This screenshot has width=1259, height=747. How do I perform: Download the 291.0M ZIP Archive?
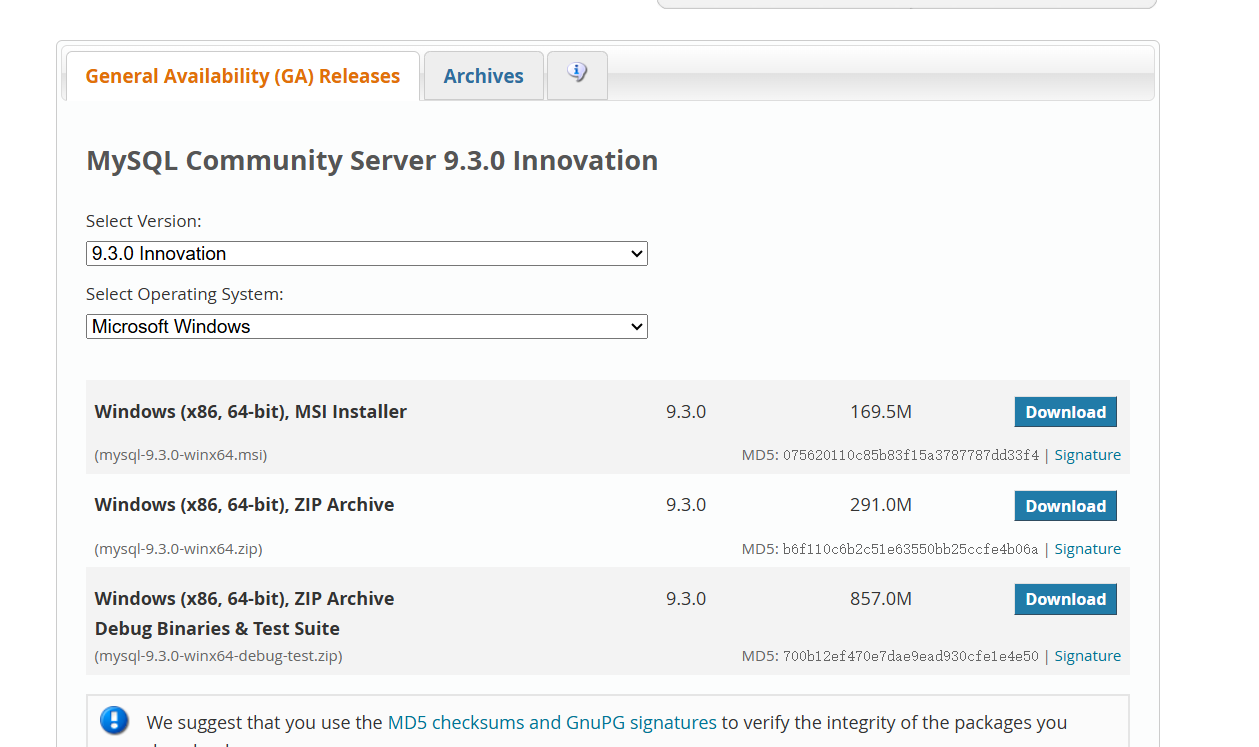tap(1066, 506)
